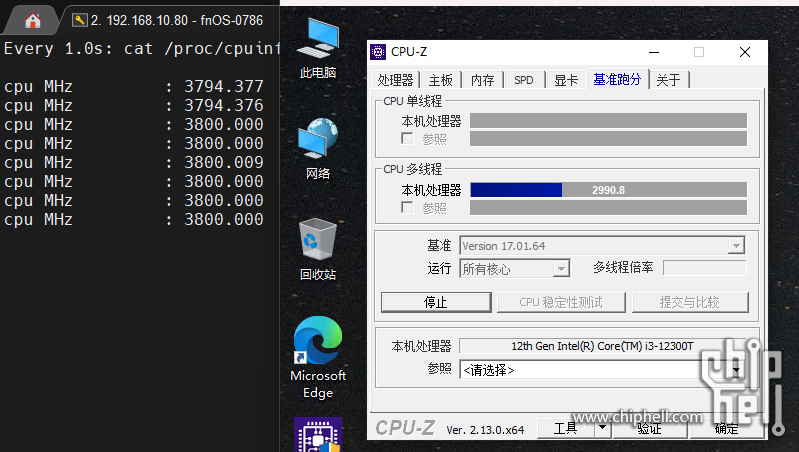Switch to the 处理器 tab

click(395, 80)
